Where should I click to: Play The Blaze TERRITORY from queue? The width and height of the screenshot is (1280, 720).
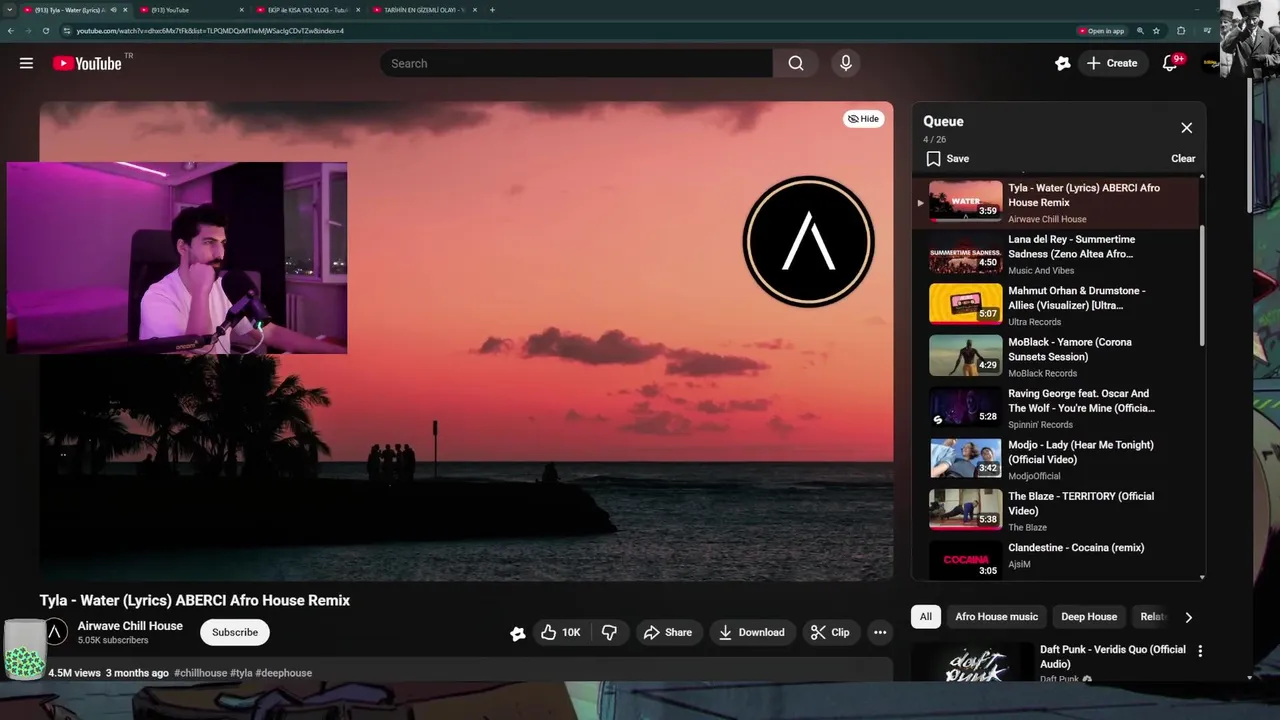(1058, 510)
